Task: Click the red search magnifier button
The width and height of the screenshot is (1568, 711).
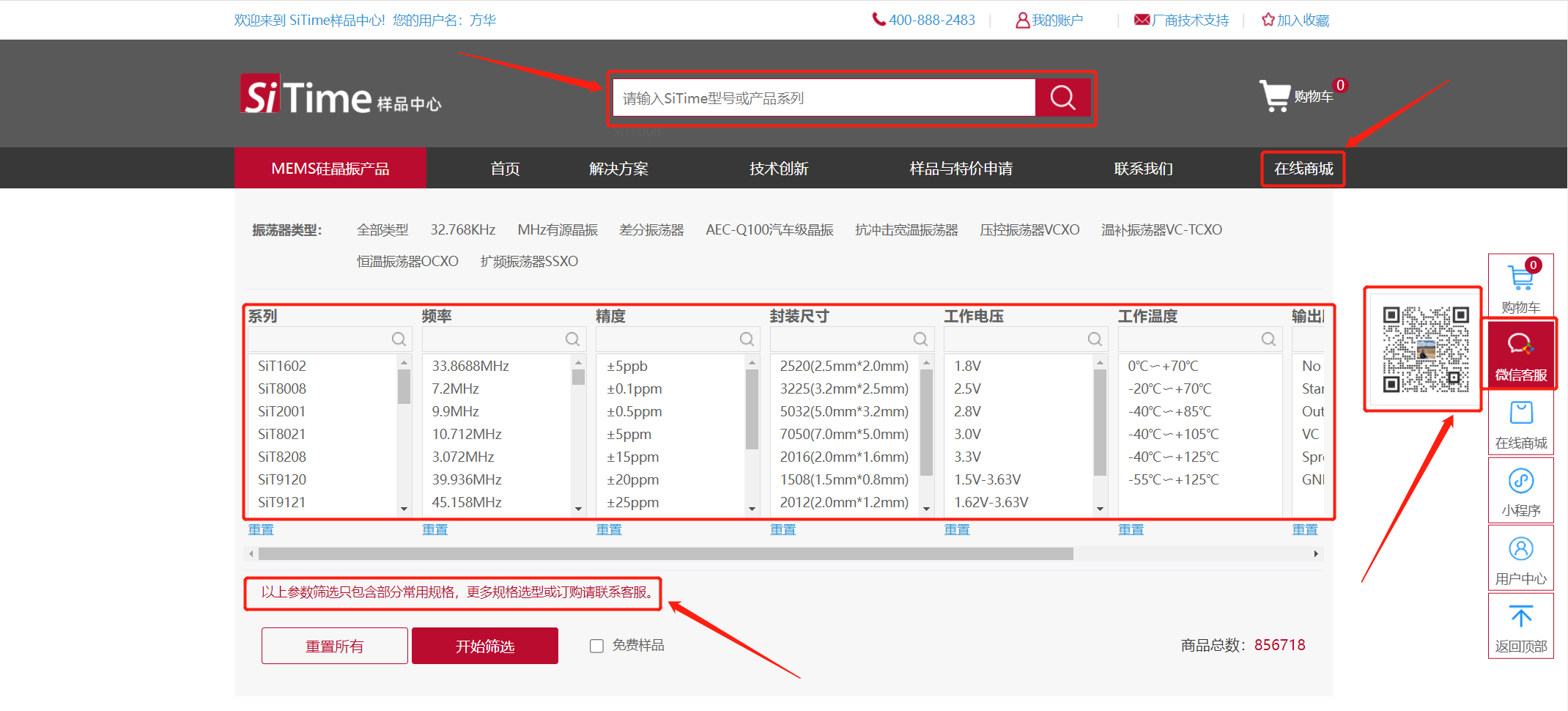Action: click(1062, 97)
